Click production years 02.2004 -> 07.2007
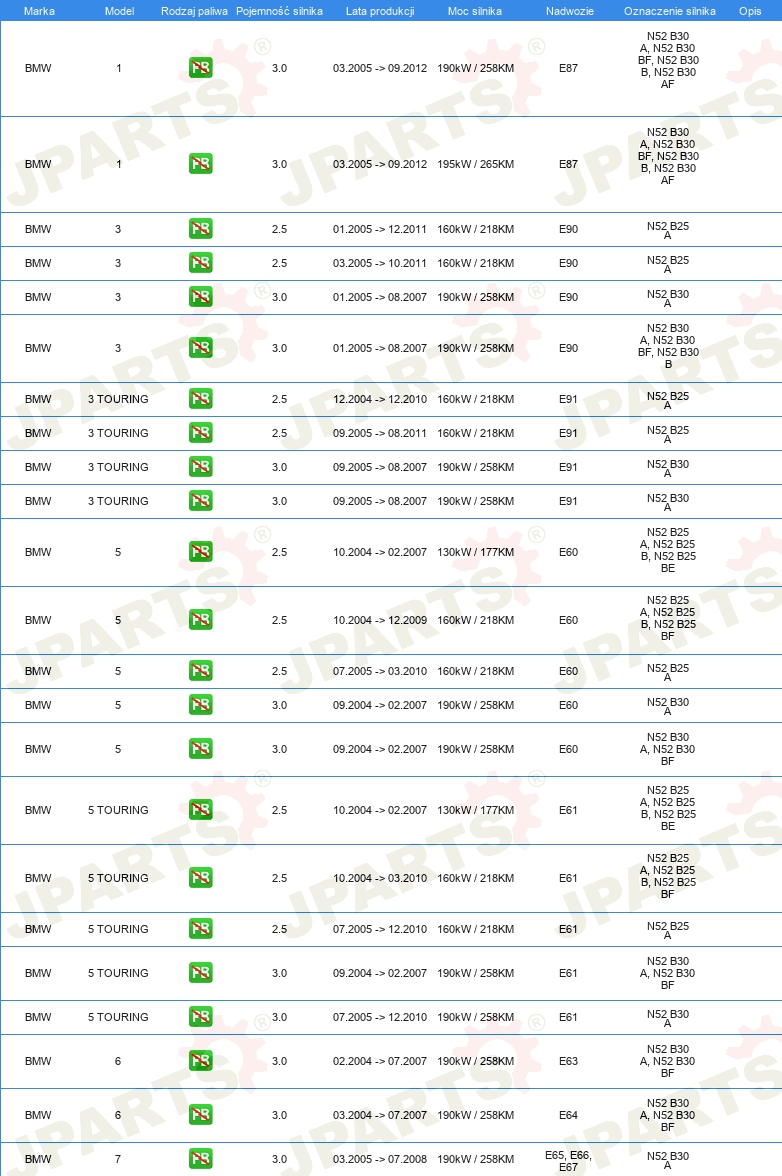 pyautogui.click(x=380, y=1060)
